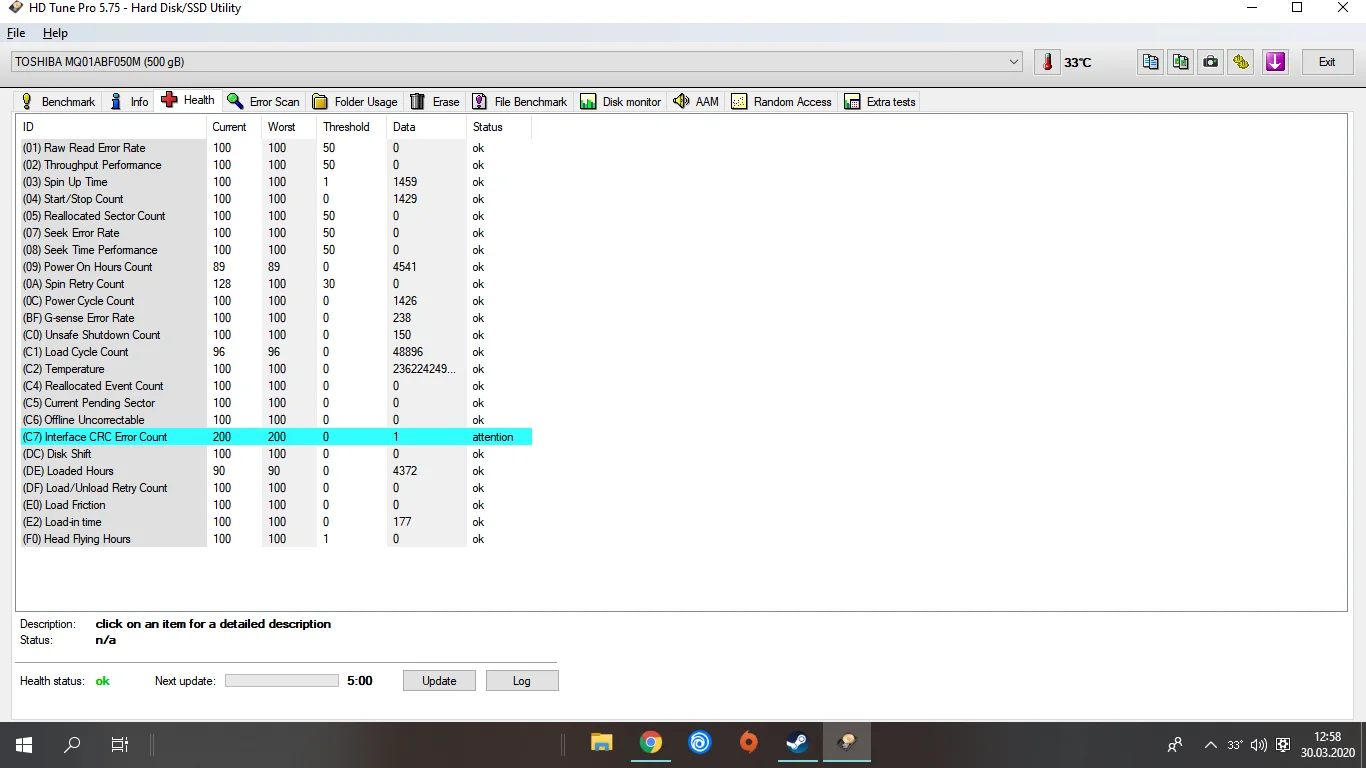The width and height of the screenshot is (1366, 768).
Task: Select the Raw Read Error Rate row
Action: tap(276, 148)
